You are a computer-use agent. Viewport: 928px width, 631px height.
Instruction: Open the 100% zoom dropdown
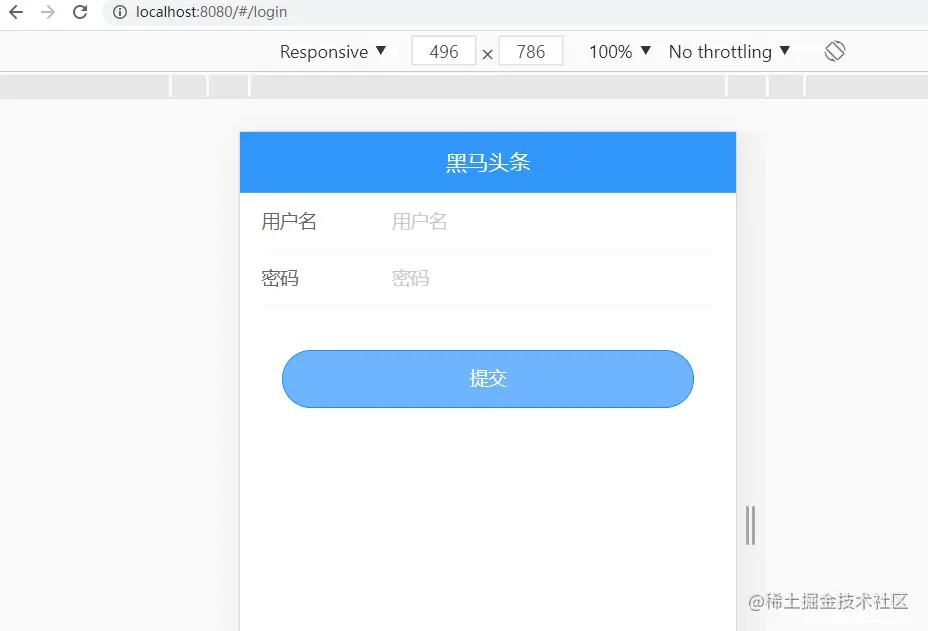click(x=620, y=51)
